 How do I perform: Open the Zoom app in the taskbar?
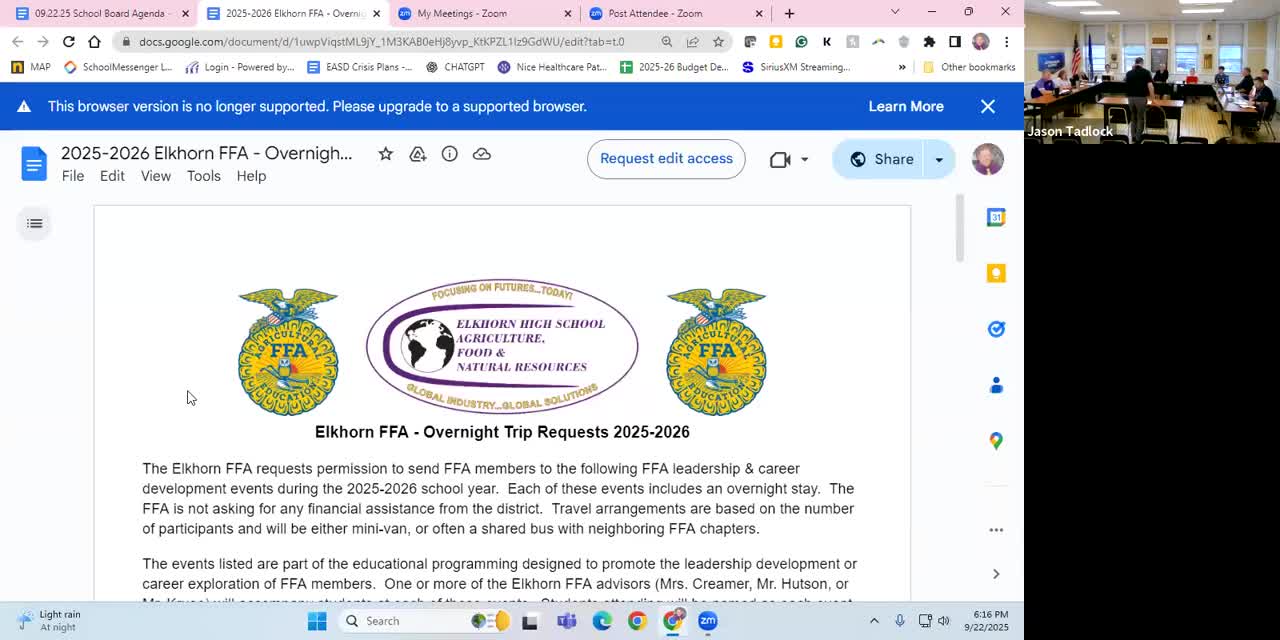coord(708,621)
